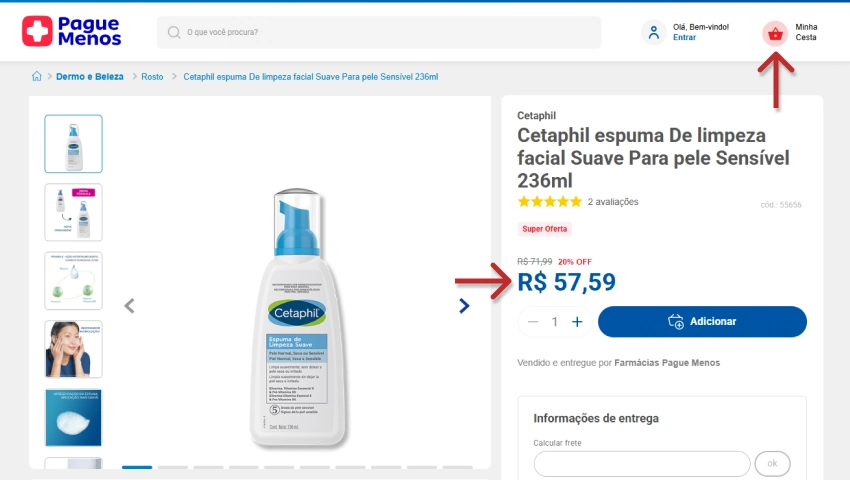This screenshot has height=480, width=850.
Task: Add product to basket with Adicionar
Action: 702,322
